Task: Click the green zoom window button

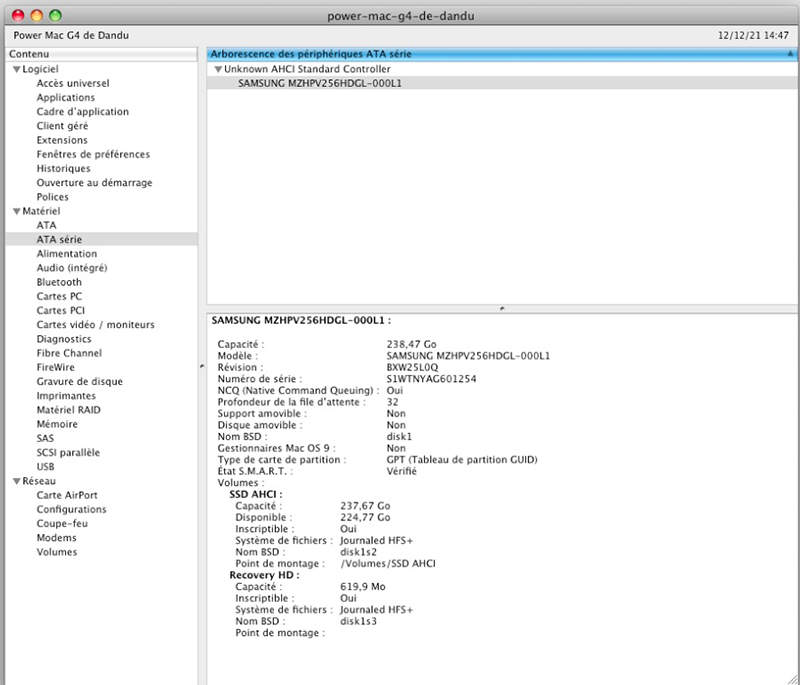Action: tap(55, 17)
